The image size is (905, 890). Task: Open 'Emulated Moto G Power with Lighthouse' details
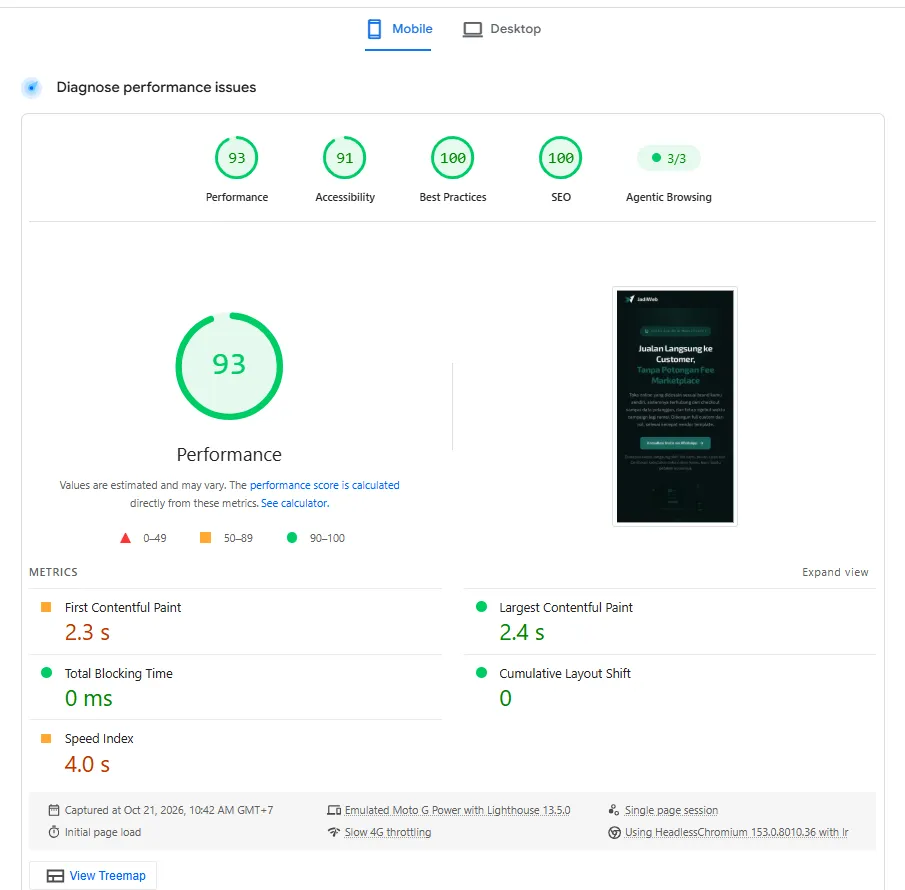tap(457, 810)
